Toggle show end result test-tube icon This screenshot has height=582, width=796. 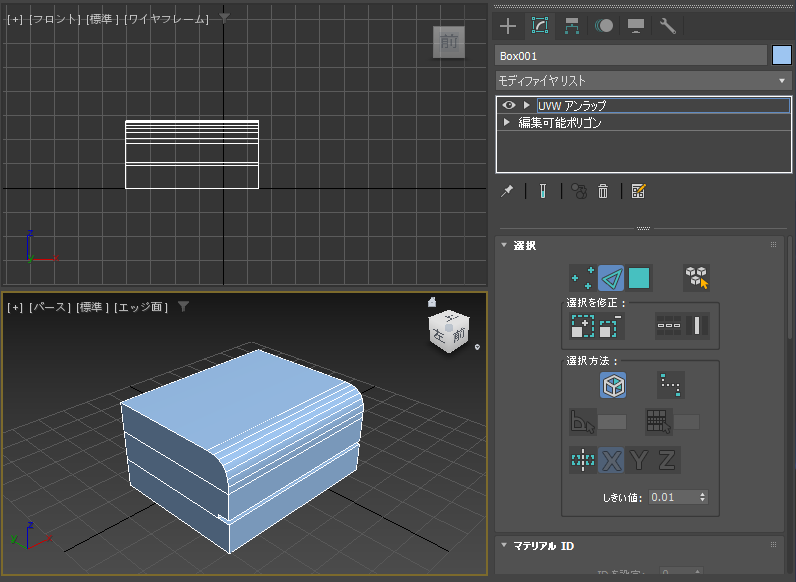point(543,191)
